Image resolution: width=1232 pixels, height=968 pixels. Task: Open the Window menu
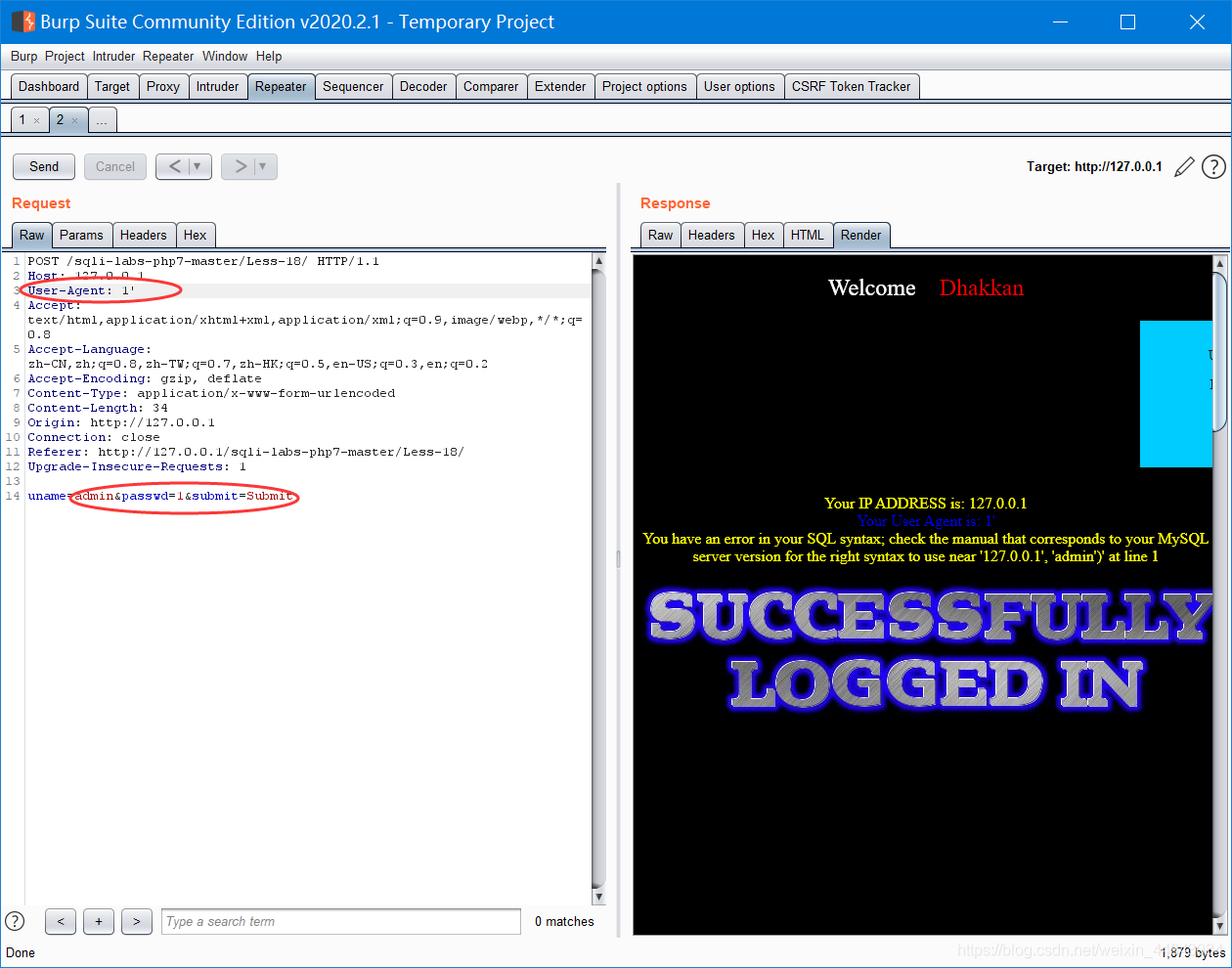click(225, 56)
